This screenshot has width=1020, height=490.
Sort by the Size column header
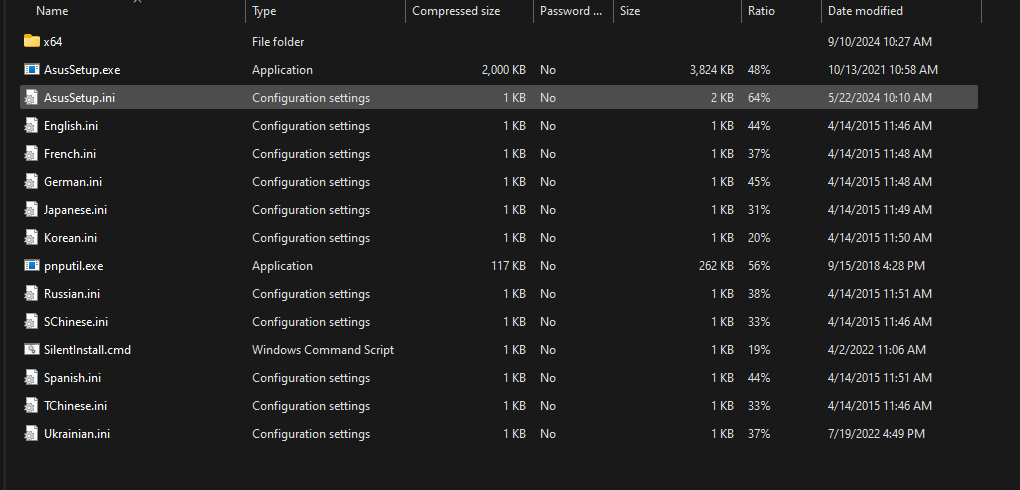click(630, 11)
